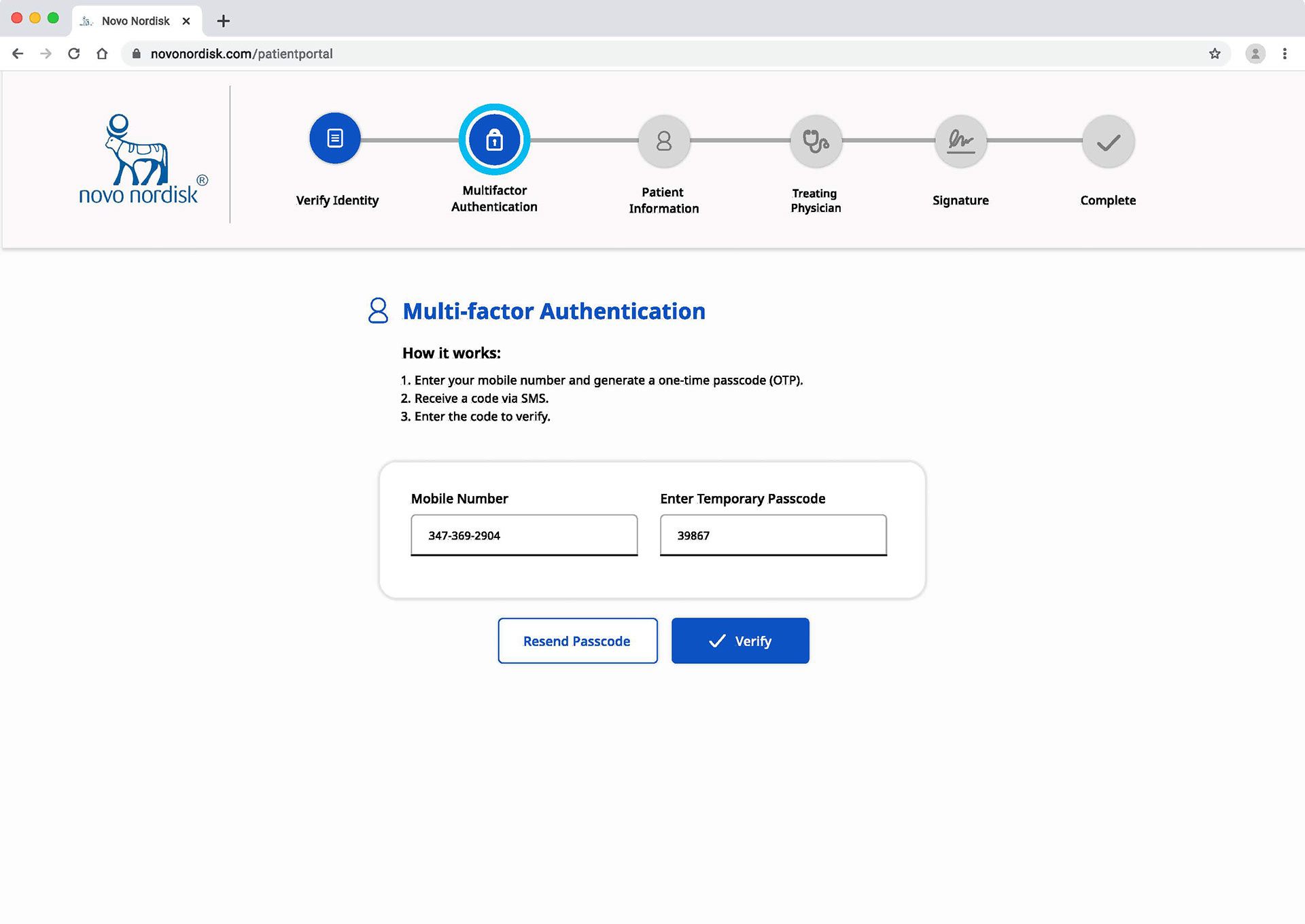
Task: Open the browser profile avatar
Action: click(1255, 54)
